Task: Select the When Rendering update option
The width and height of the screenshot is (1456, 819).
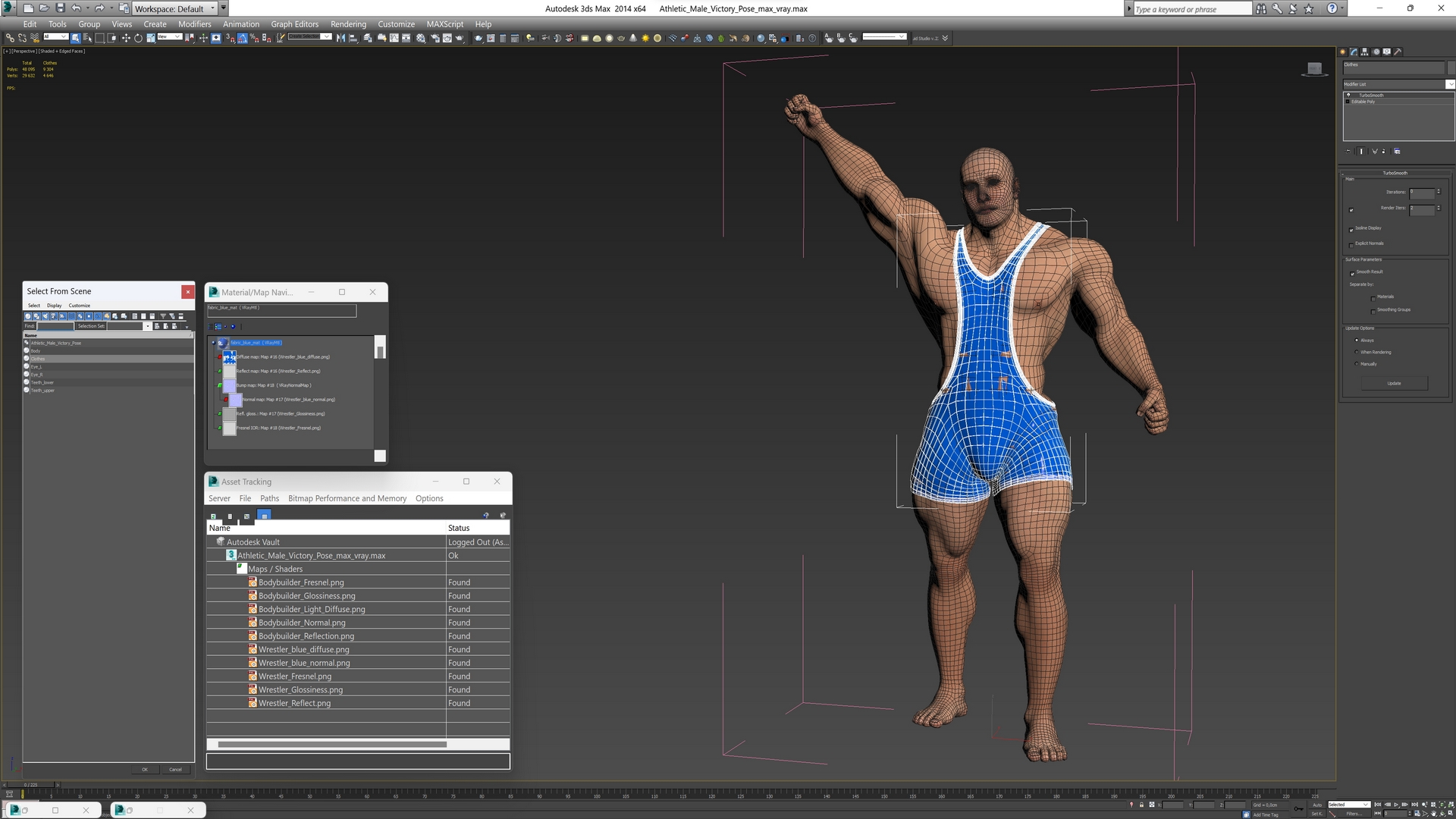Action: 1357,352
